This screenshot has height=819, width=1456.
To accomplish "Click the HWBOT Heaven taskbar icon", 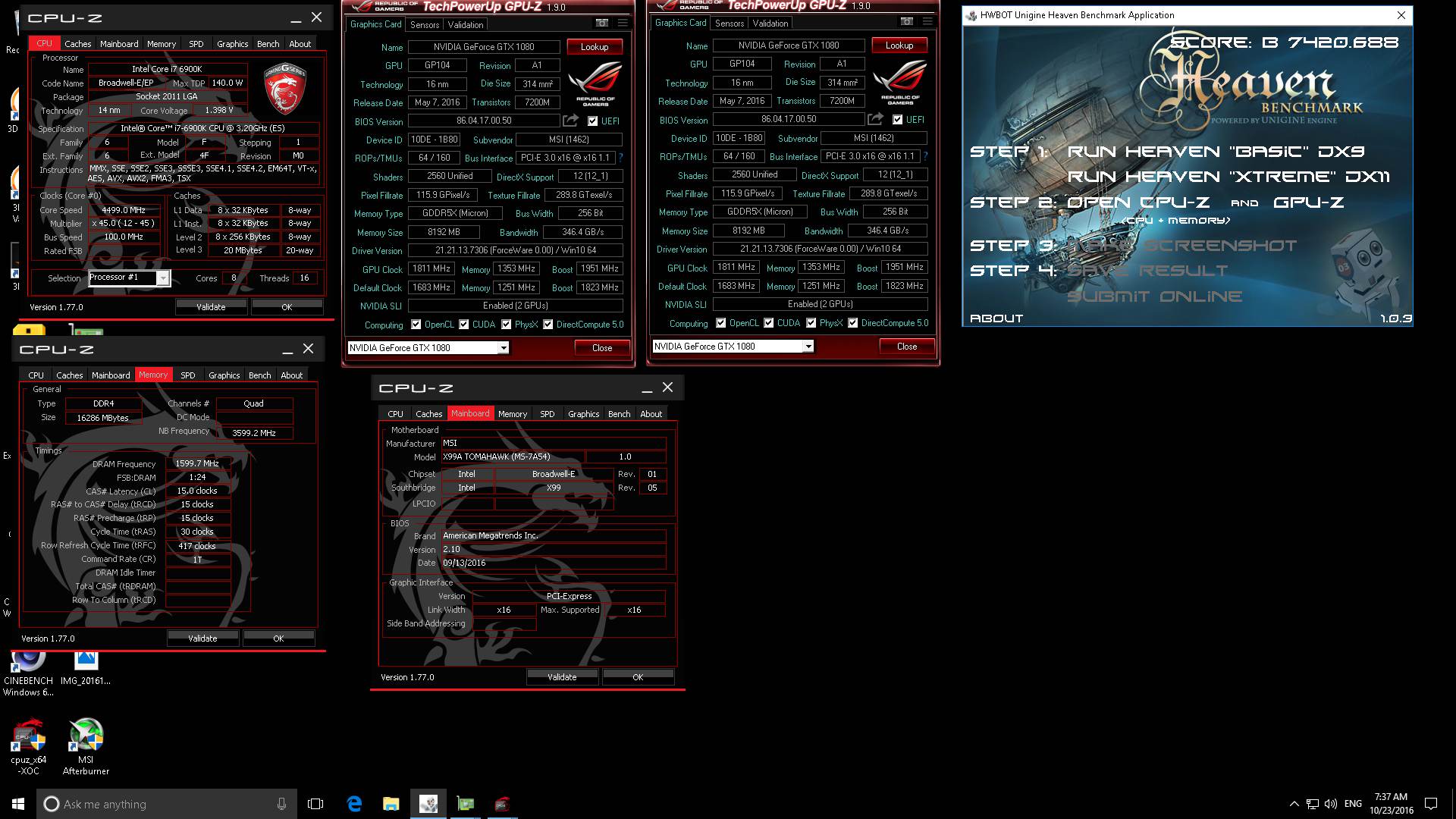I will pos(428,804).
